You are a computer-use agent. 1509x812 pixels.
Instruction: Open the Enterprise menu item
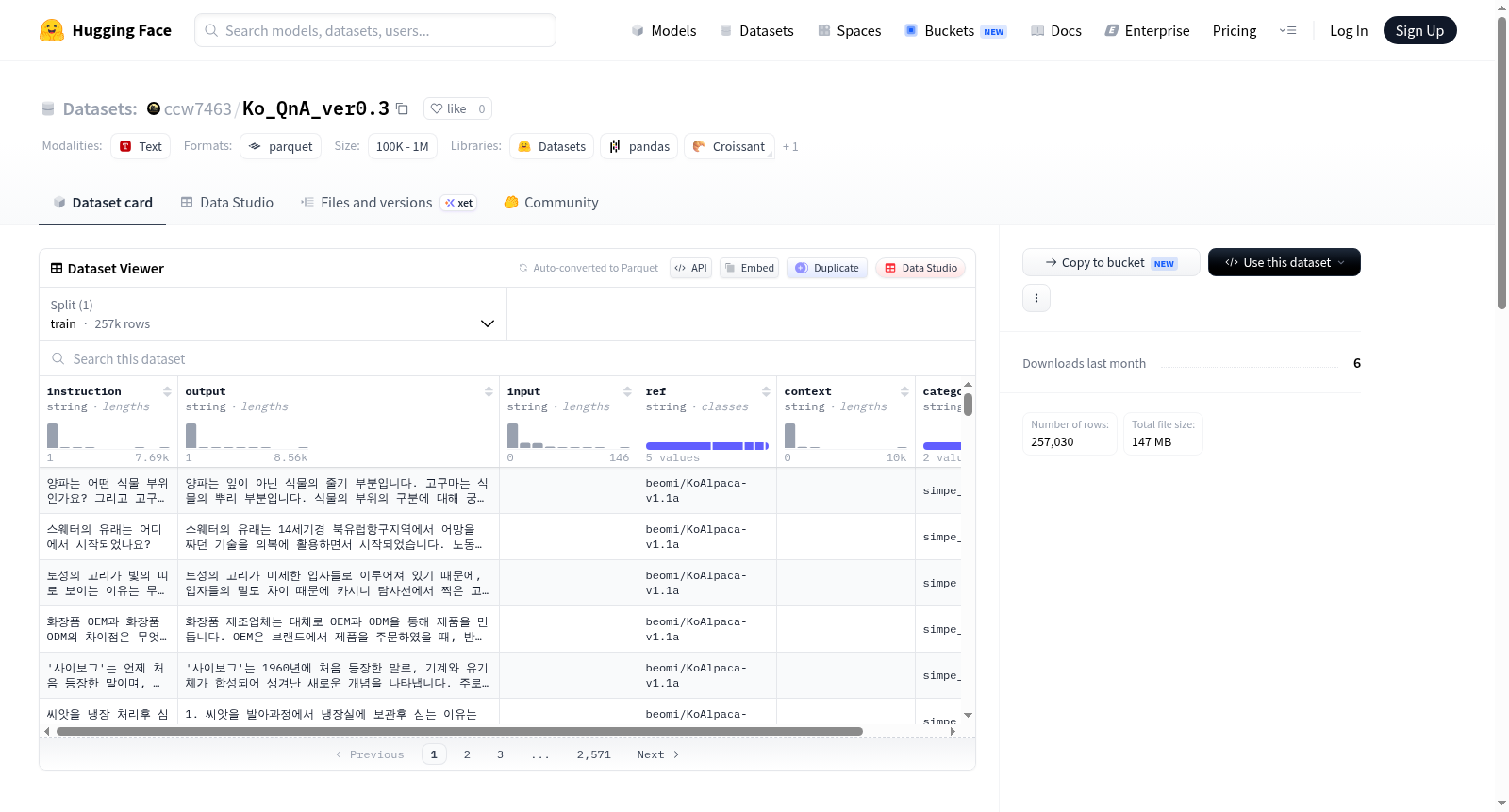pos(1147,30)
